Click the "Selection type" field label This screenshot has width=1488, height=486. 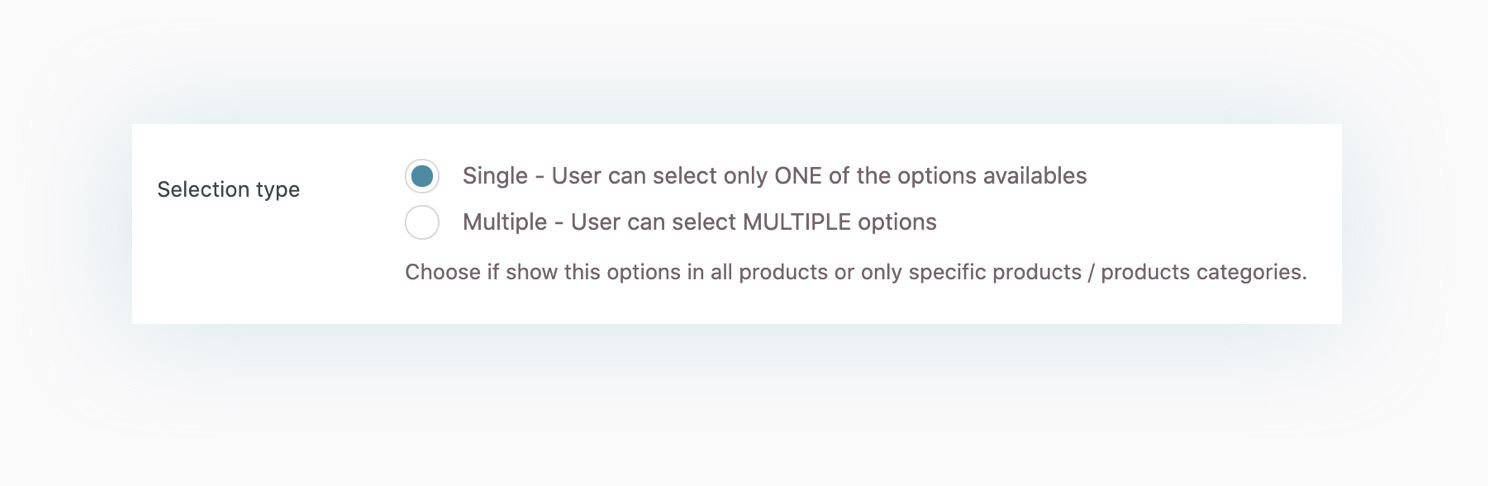(228, 189)
